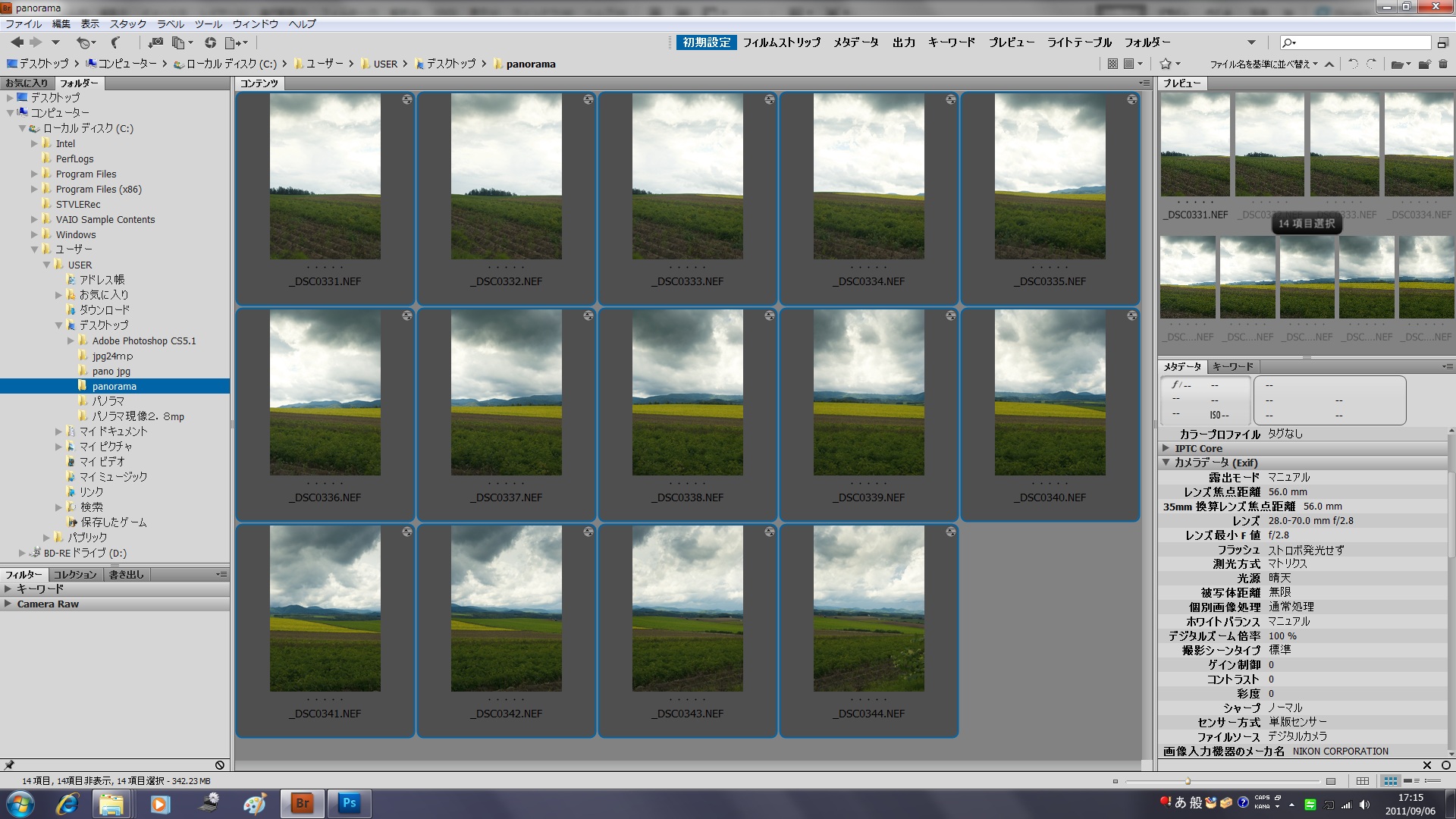Click the boomerang return to Photoshop icon
1456x819 pixels.
[x=115, y=42]
